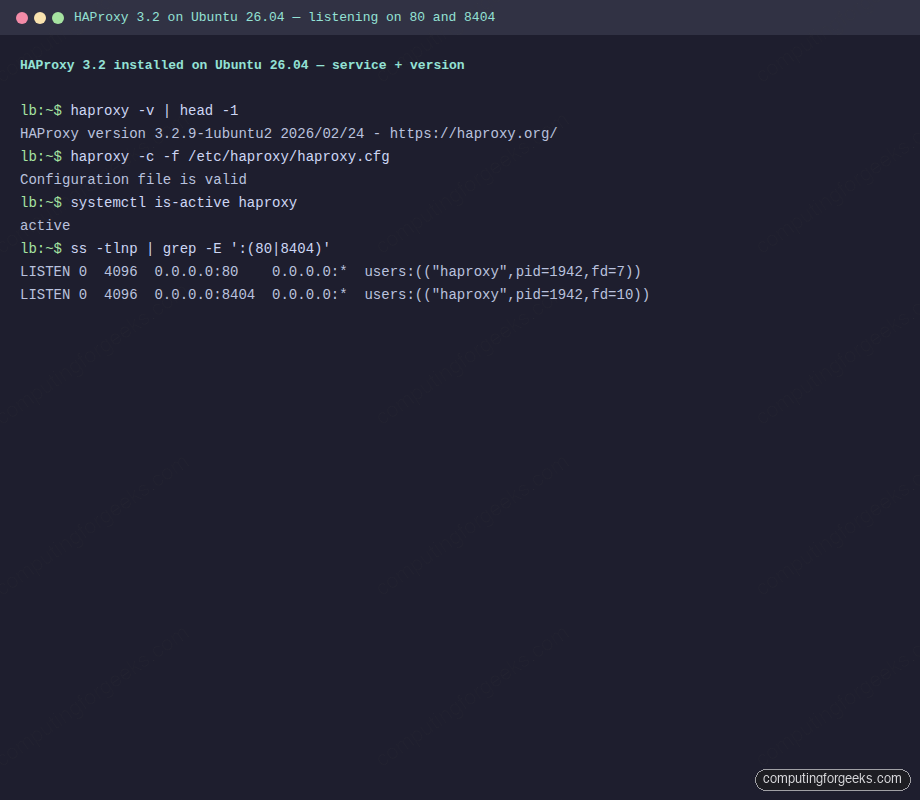Click the green window control dot
Viewport: 920px width, 800px height.
(58, 17)
